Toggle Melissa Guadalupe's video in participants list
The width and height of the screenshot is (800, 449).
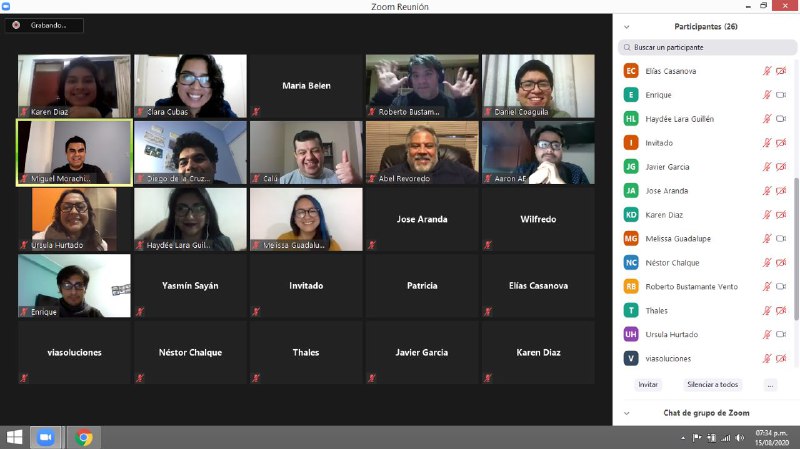tap(781, 239)
